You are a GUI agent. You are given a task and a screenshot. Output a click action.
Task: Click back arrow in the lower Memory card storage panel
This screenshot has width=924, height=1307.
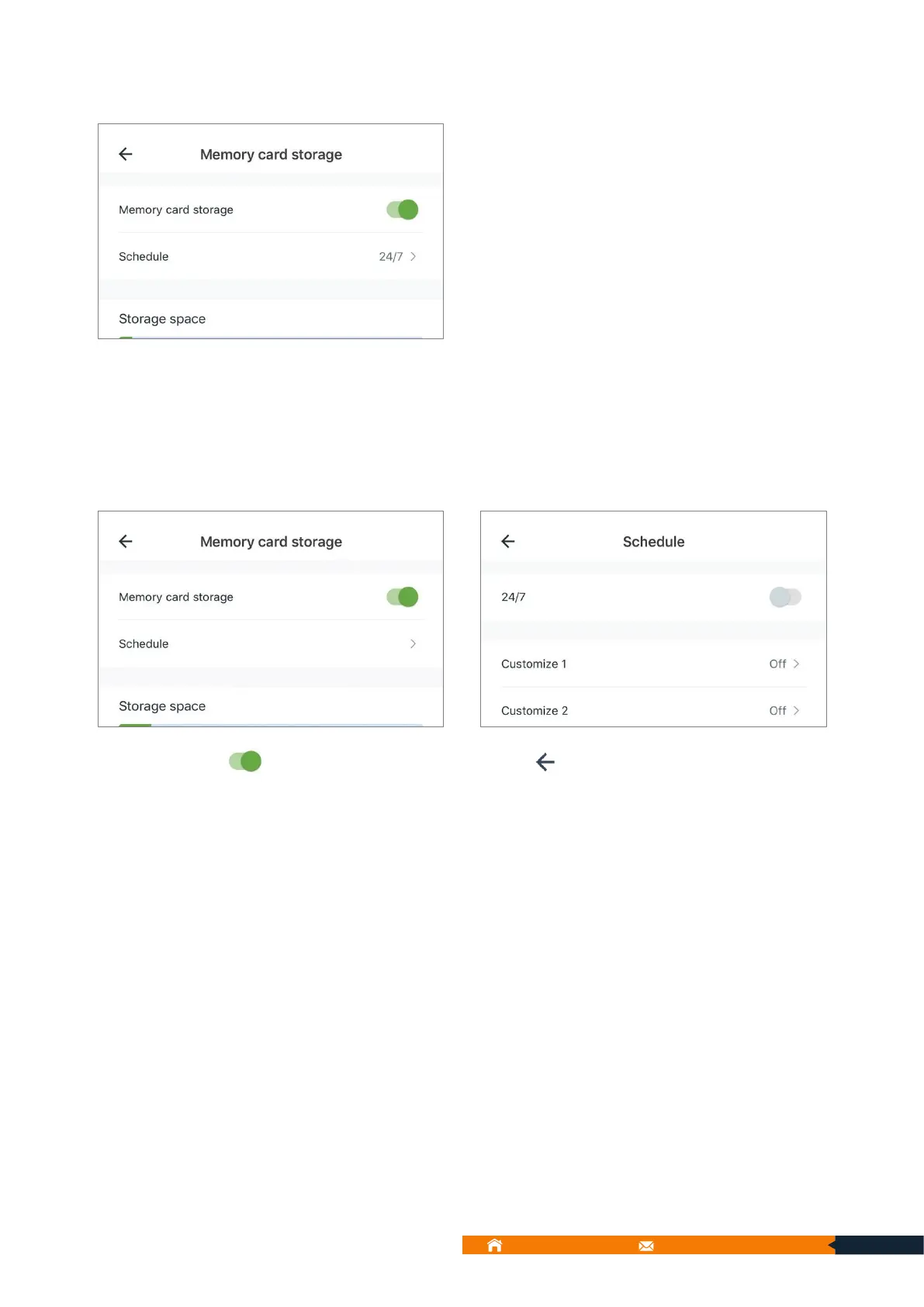[126, 542]
